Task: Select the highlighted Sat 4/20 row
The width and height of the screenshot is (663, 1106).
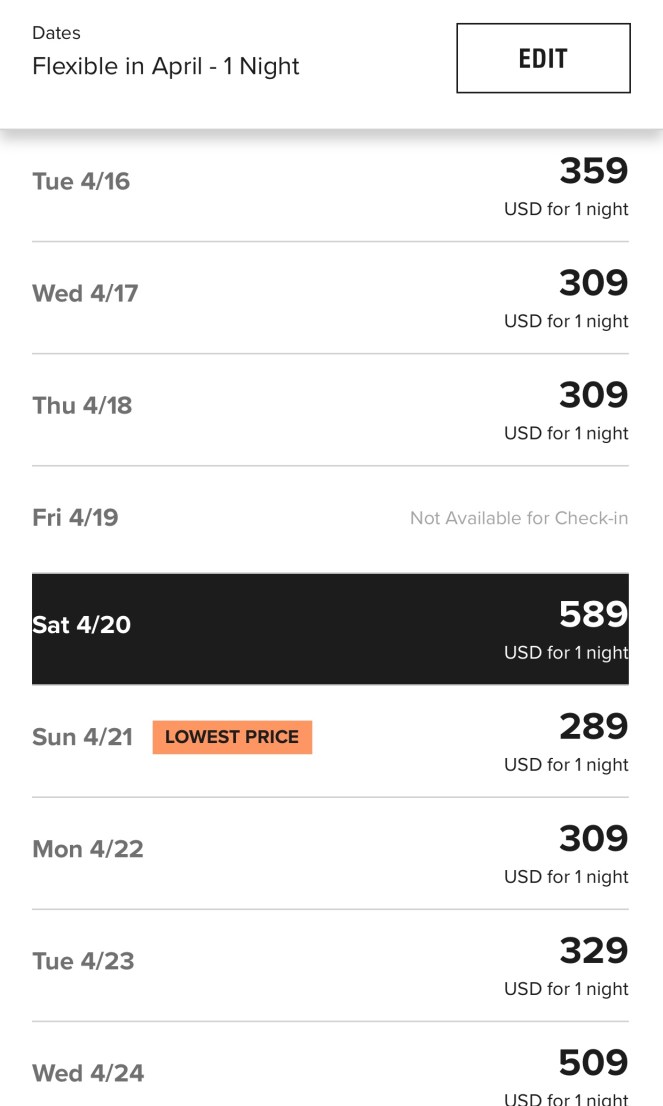Action: pos(82,626)
